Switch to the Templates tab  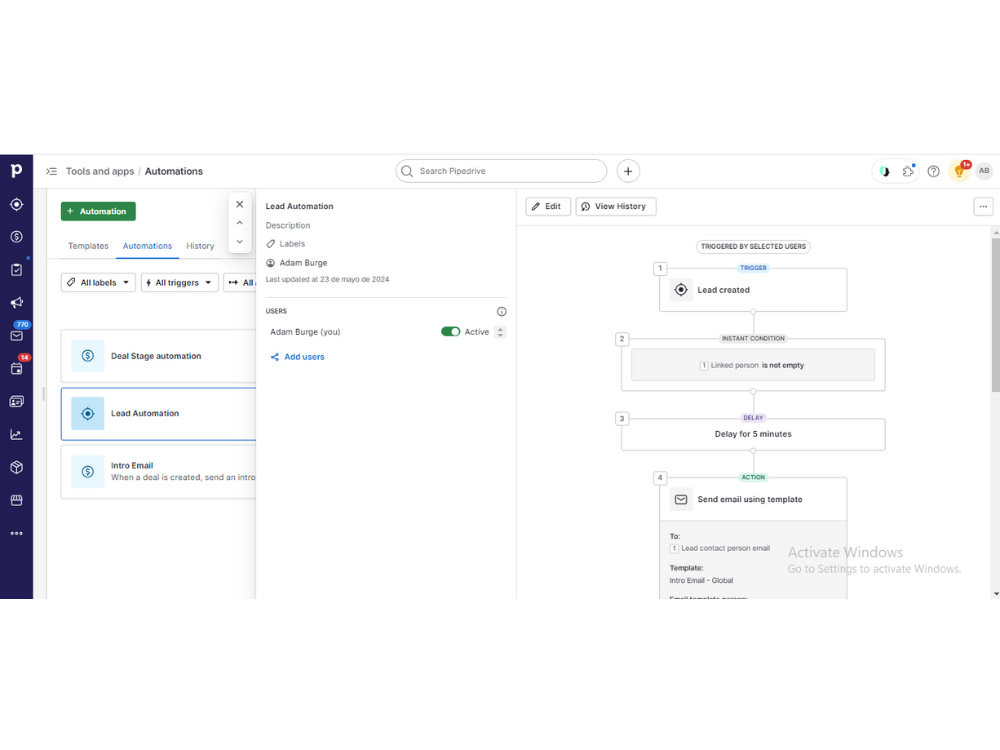88,246
